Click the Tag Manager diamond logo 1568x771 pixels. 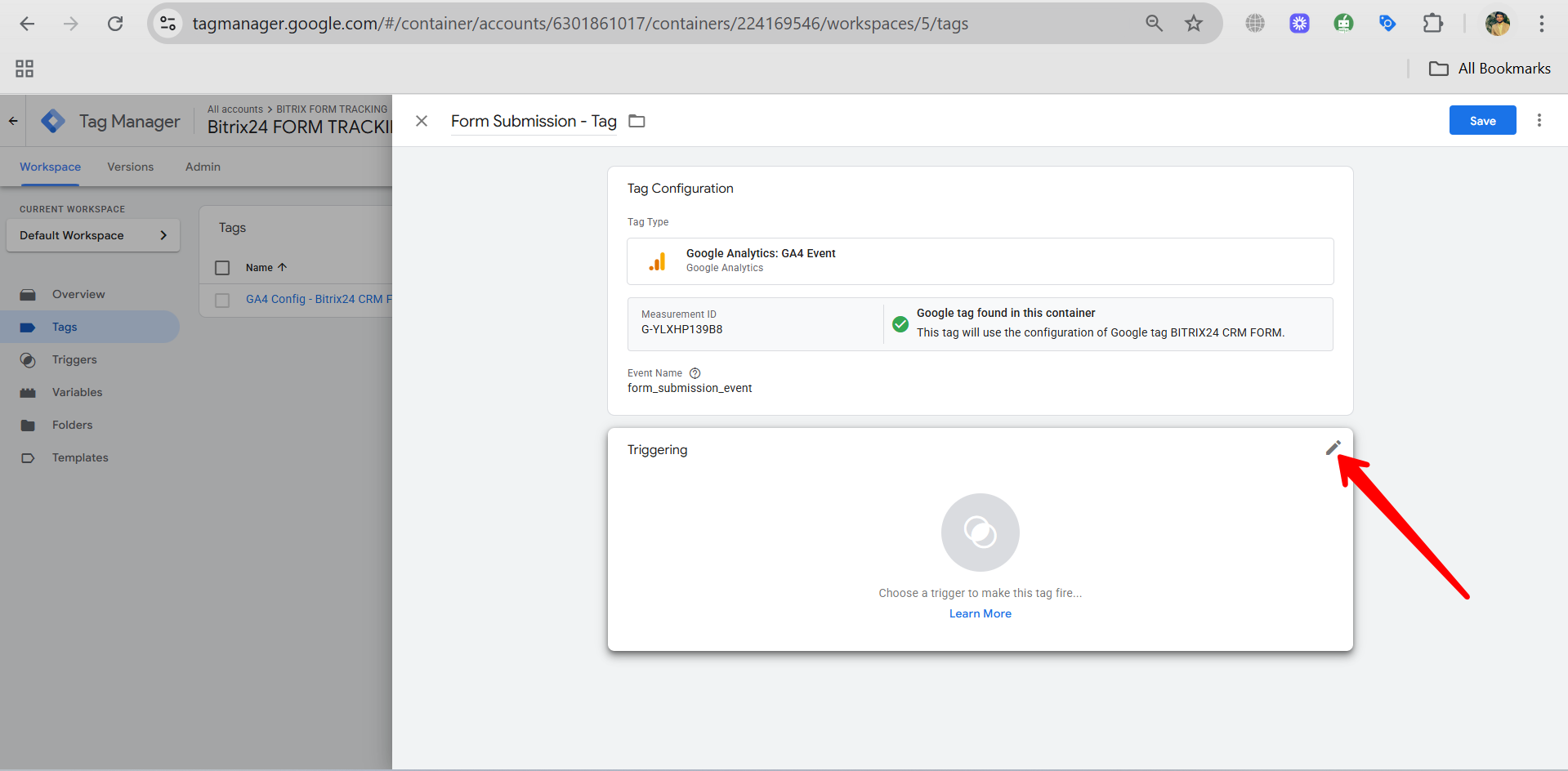(x=53, y=121)
